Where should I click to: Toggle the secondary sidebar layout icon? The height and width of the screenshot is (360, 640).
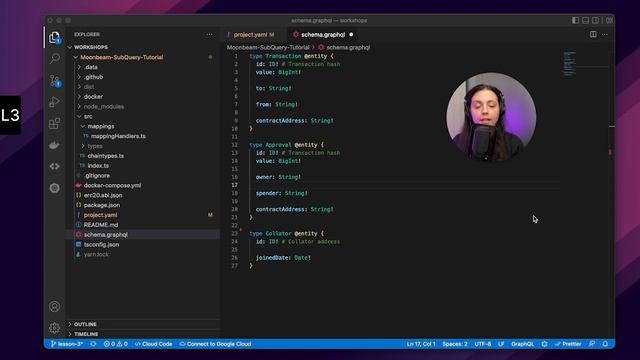[x=596, y=20]
